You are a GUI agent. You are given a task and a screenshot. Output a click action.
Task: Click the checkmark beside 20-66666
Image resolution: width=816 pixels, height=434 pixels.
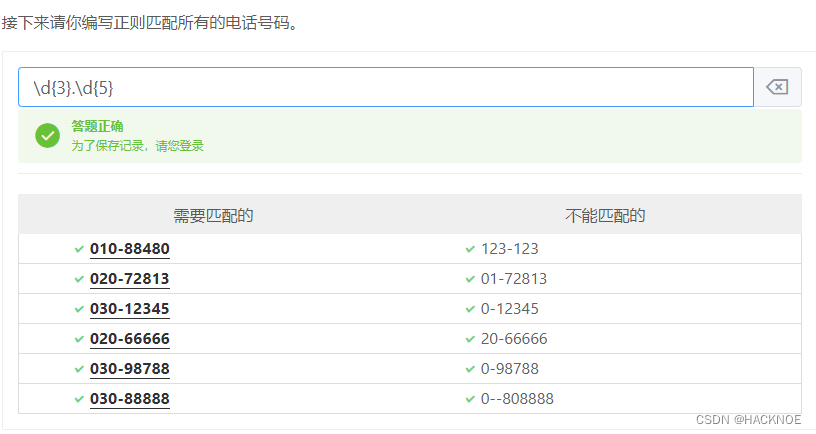coord(470,339)
